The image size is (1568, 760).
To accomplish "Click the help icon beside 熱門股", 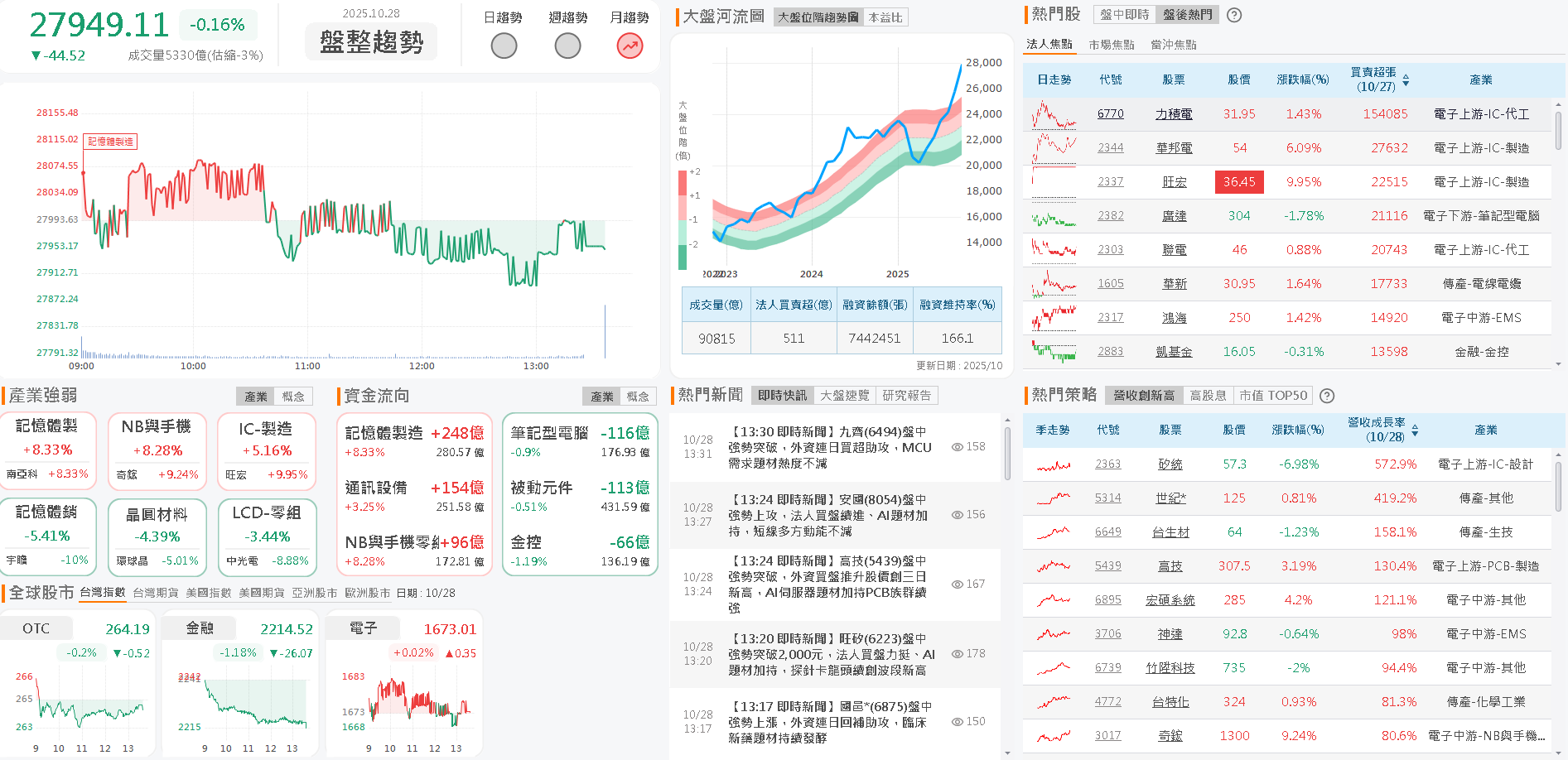I will pyautogui.click(x=1234, y=15).
